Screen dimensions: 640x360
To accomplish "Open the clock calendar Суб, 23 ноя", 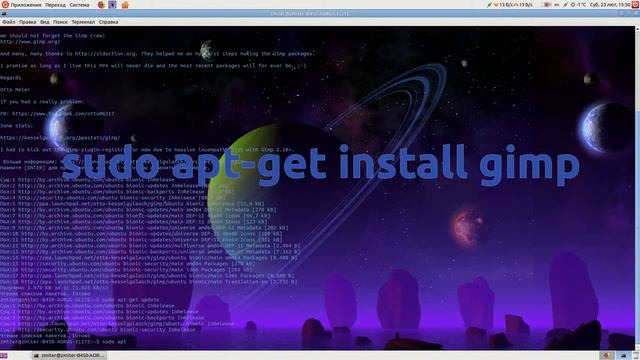I will 609,5.
